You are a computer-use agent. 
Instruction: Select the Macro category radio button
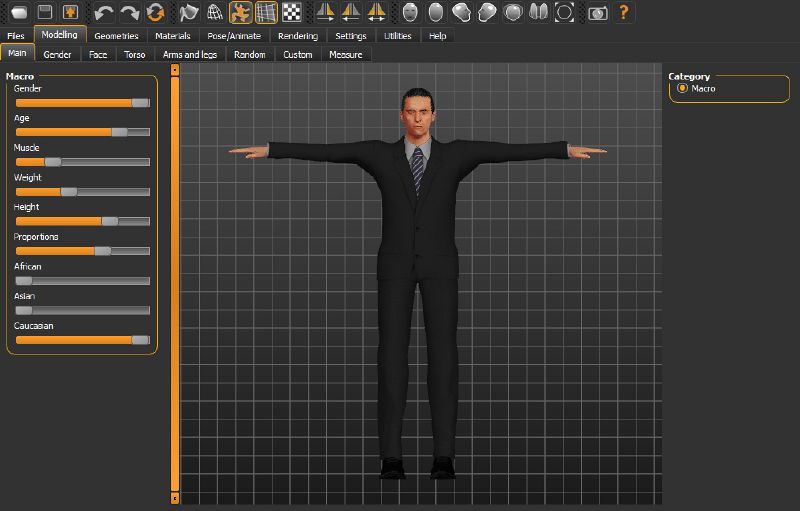(682, 89)
